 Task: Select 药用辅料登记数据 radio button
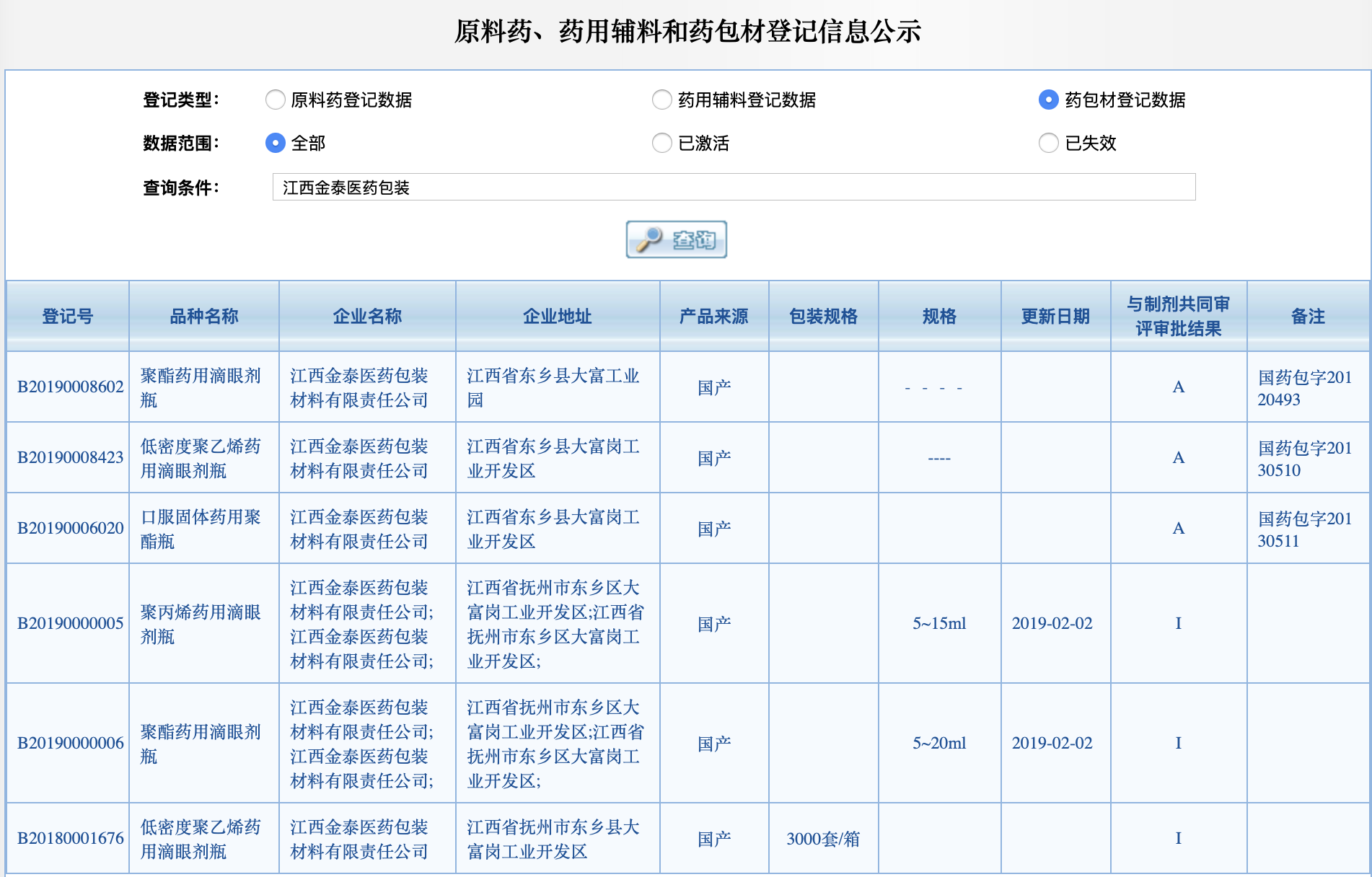[662, 100]
